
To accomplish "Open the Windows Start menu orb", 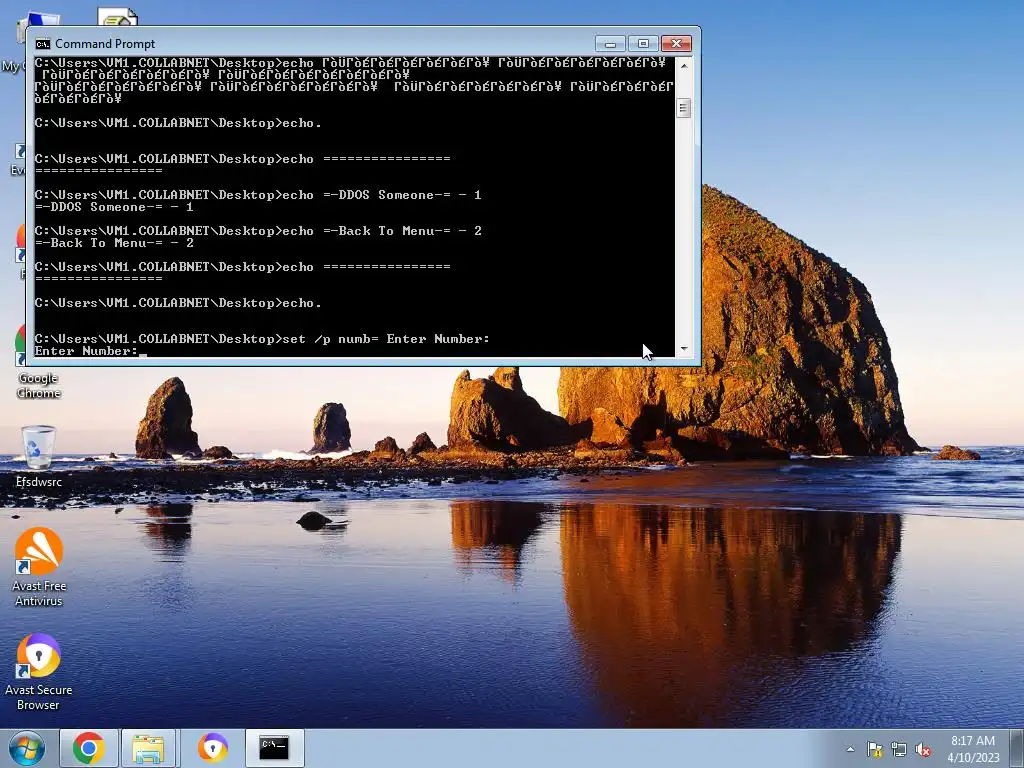I will (27, 748).
